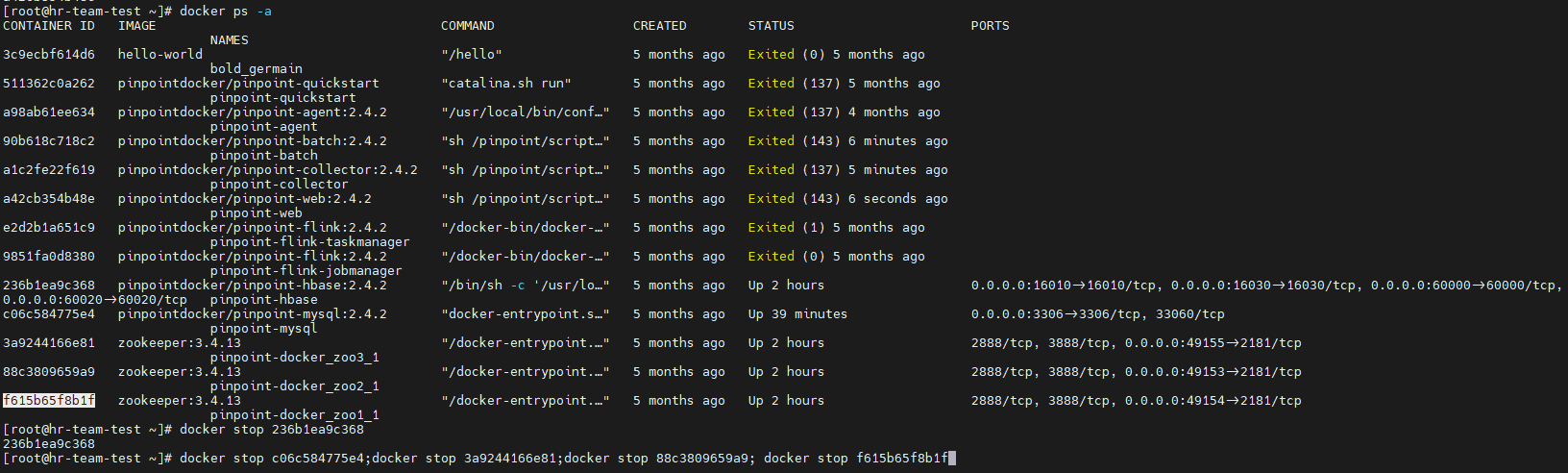This screenshot has width=1568, height=473.
Task: Select container ID e2d2b1a651c9
Action: tap(49, 228)
